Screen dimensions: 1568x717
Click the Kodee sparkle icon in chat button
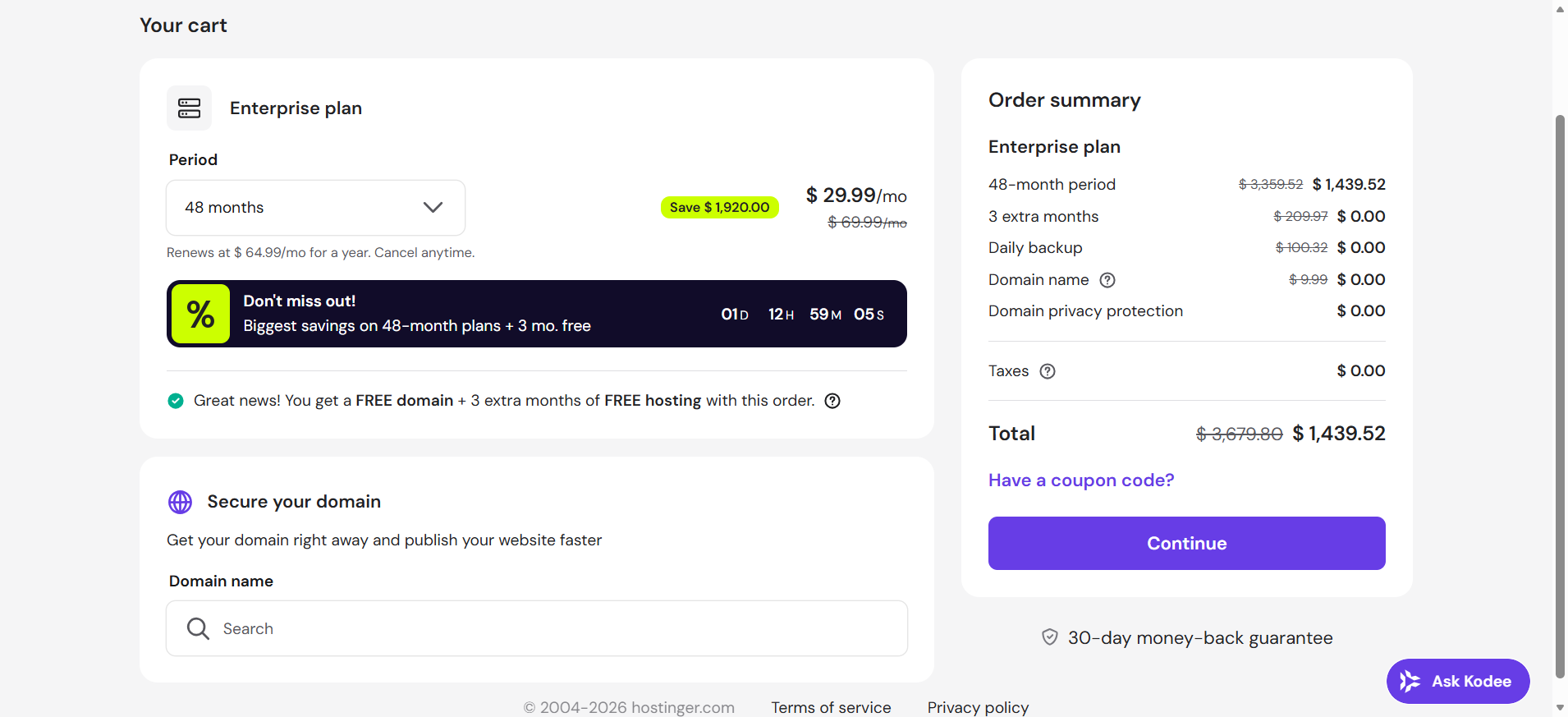coord(1410,681)
